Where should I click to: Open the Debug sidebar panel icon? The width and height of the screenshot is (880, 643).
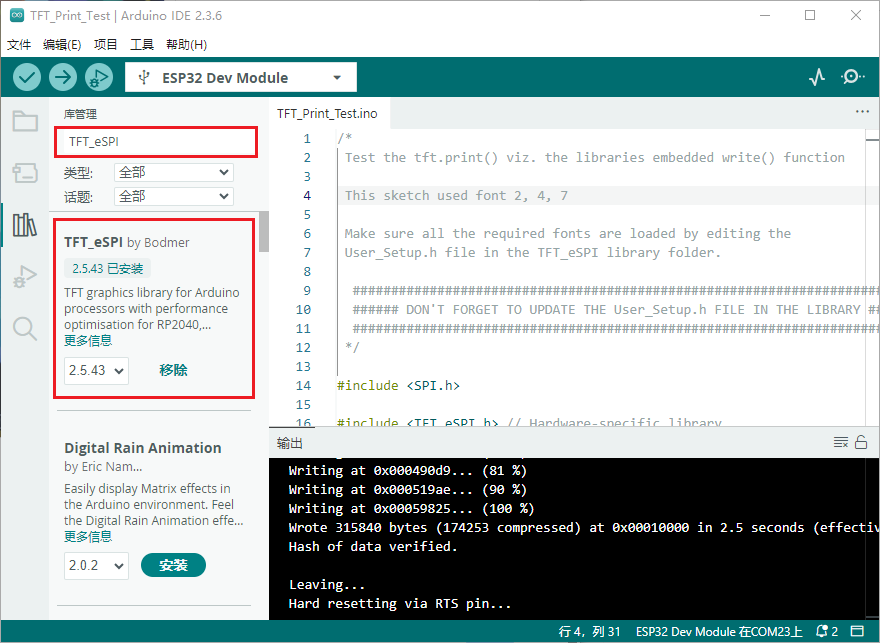25,277
